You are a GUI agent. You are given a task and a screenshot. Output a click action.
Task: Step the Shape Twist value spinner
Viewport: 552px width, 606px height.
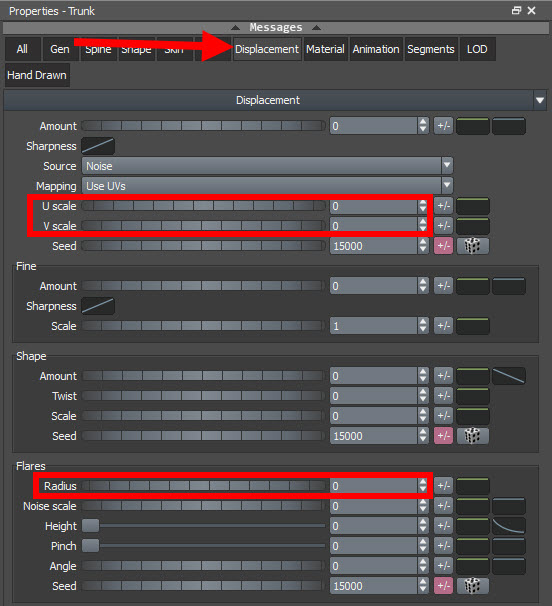423,396
